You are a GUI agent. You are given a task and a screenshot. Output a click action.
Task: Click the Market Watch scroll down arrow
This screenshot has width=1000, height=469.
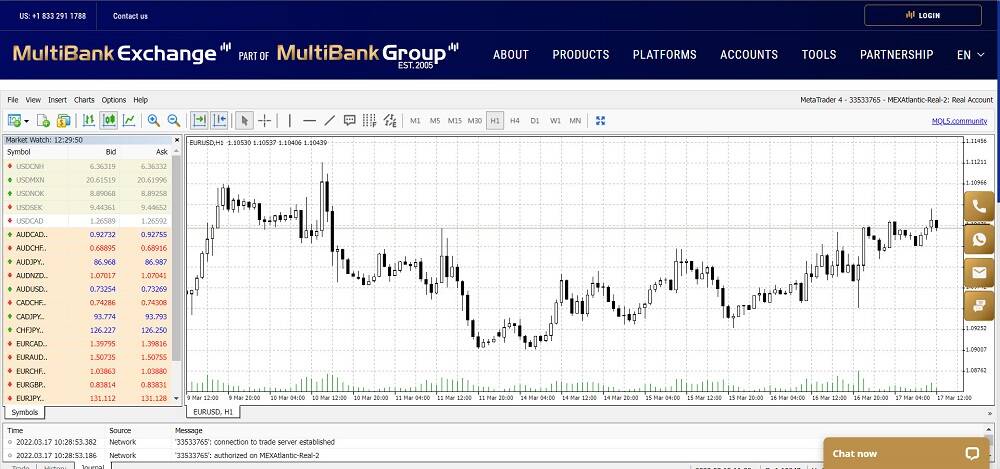point(177,400)
